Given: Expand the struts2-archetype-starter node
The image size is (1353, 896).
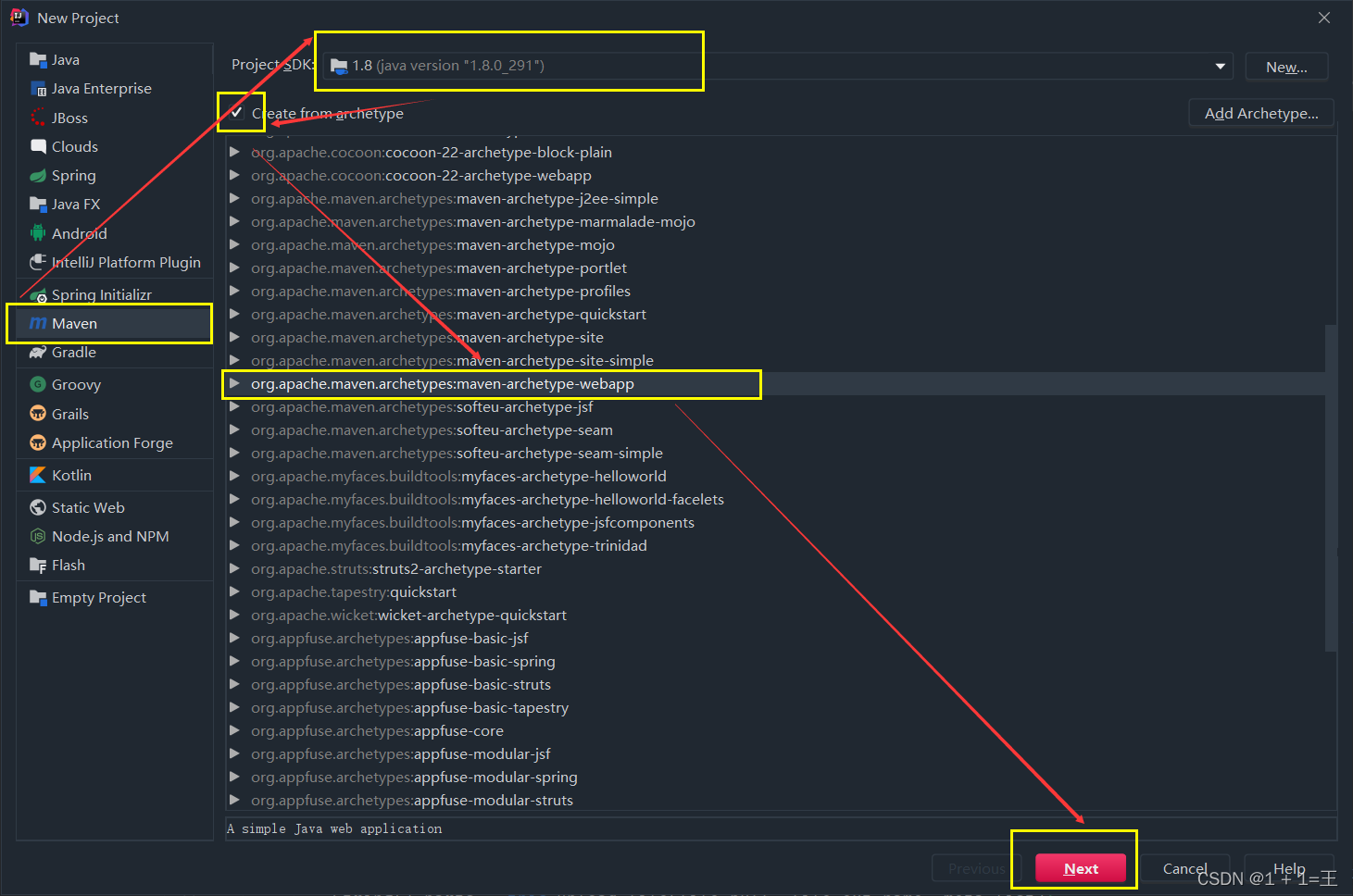Looking at the screenshot, I should (234, 568).
